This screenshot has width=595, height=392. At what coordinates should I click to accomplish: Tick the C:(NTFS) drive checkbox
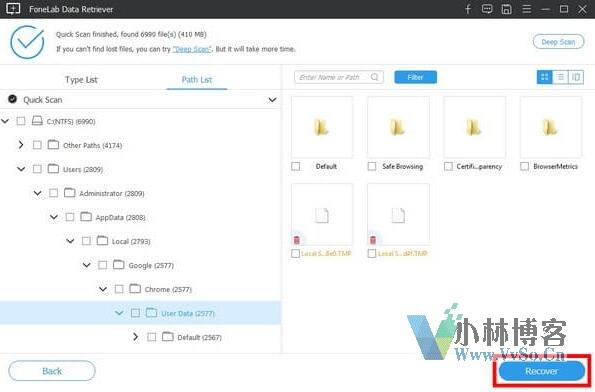point(21,121)
